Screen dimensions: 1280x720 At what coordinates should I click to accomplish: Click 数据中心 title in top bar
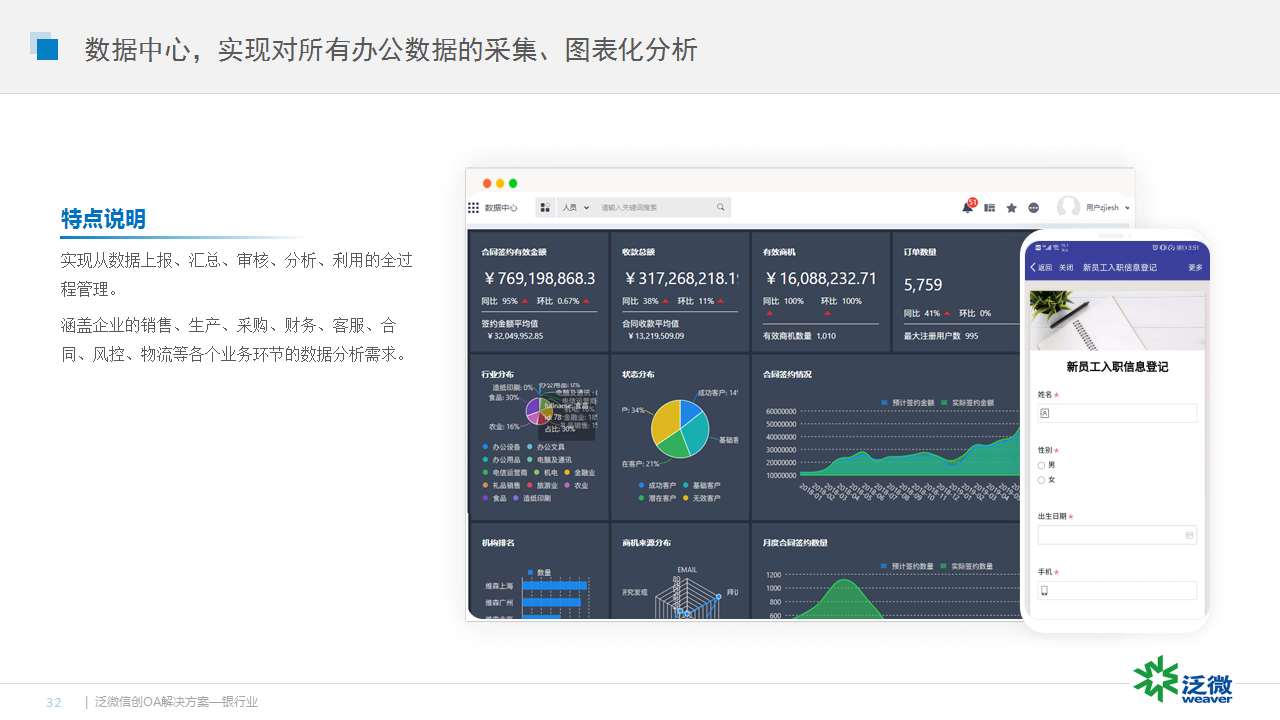pyautogui.click(x=501, y=208)
